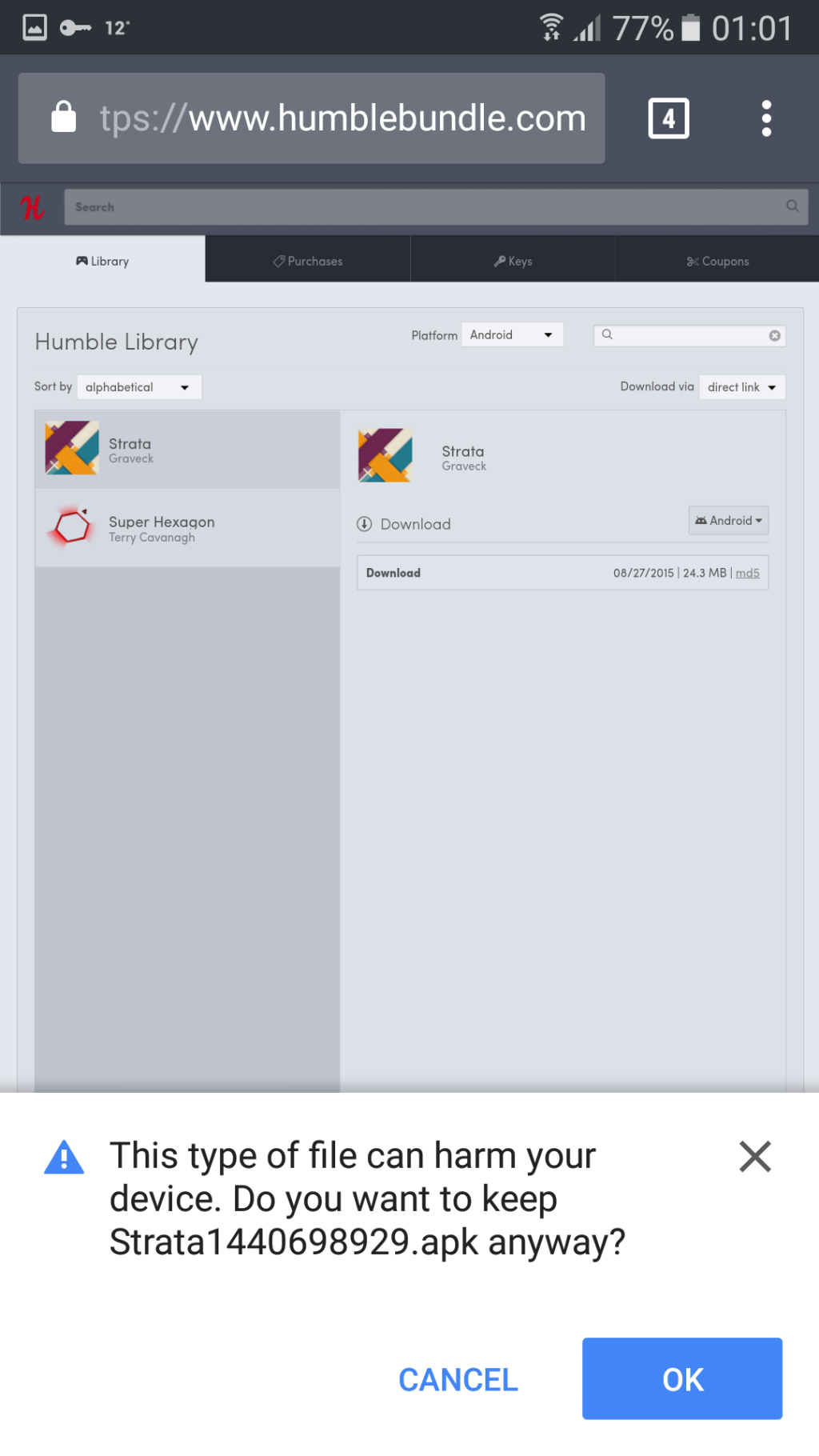Screen dimensions: 819x1456
Task: Open the browser tab switcher showing 4
Action: (668, 118)
